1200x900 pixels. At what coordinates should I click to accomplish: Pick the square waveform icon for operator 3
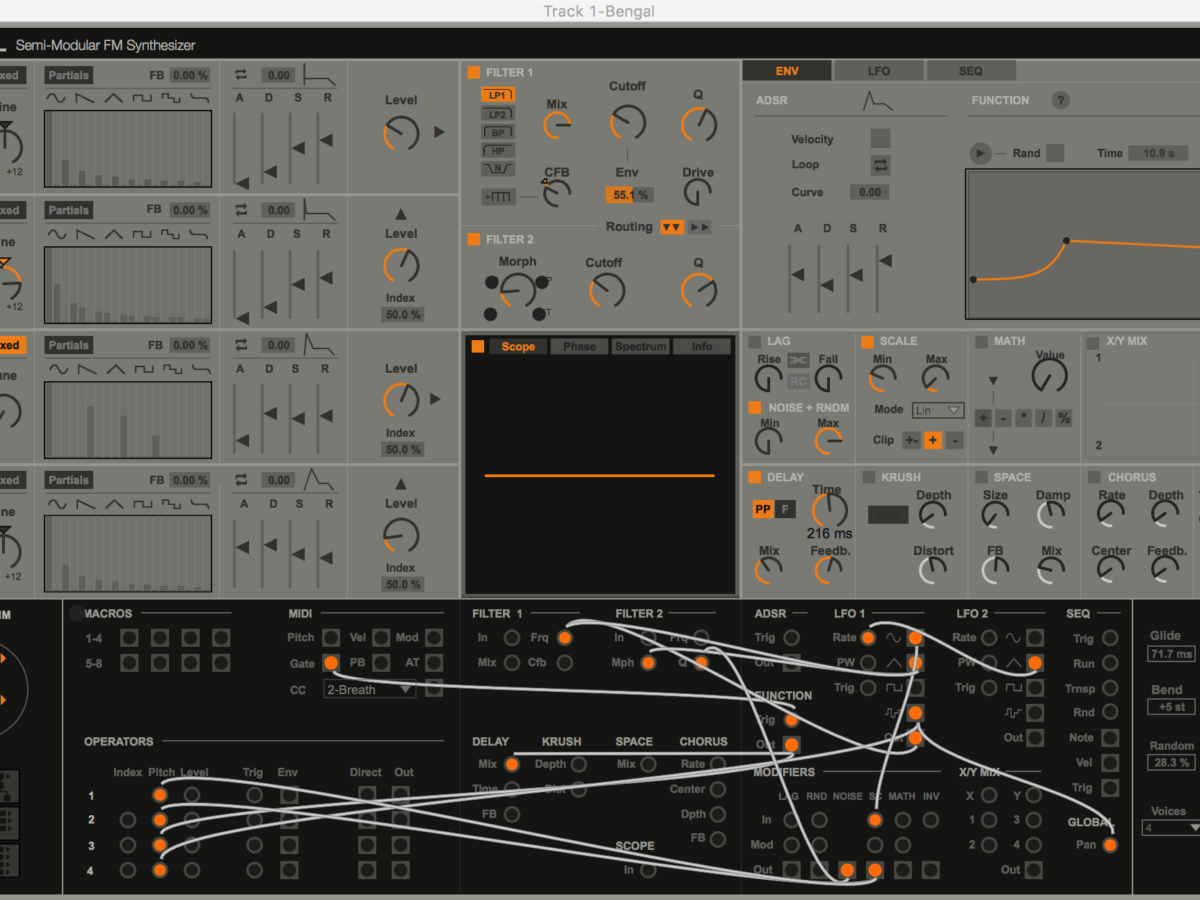[x=143, y=369]
